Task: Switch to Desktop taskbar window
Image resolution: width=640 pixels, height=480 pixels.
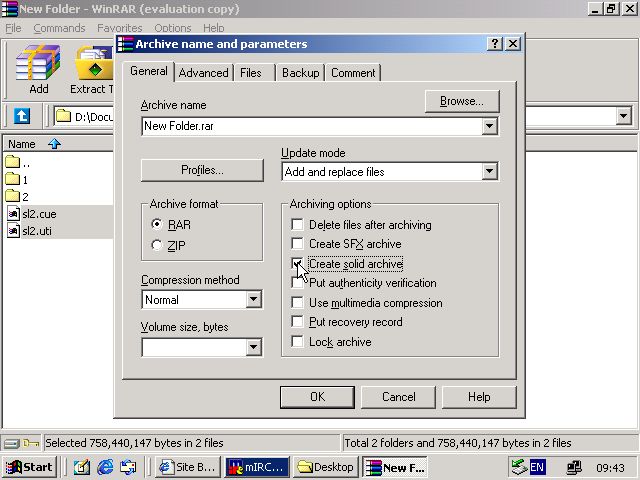Action: pos(327,467)
